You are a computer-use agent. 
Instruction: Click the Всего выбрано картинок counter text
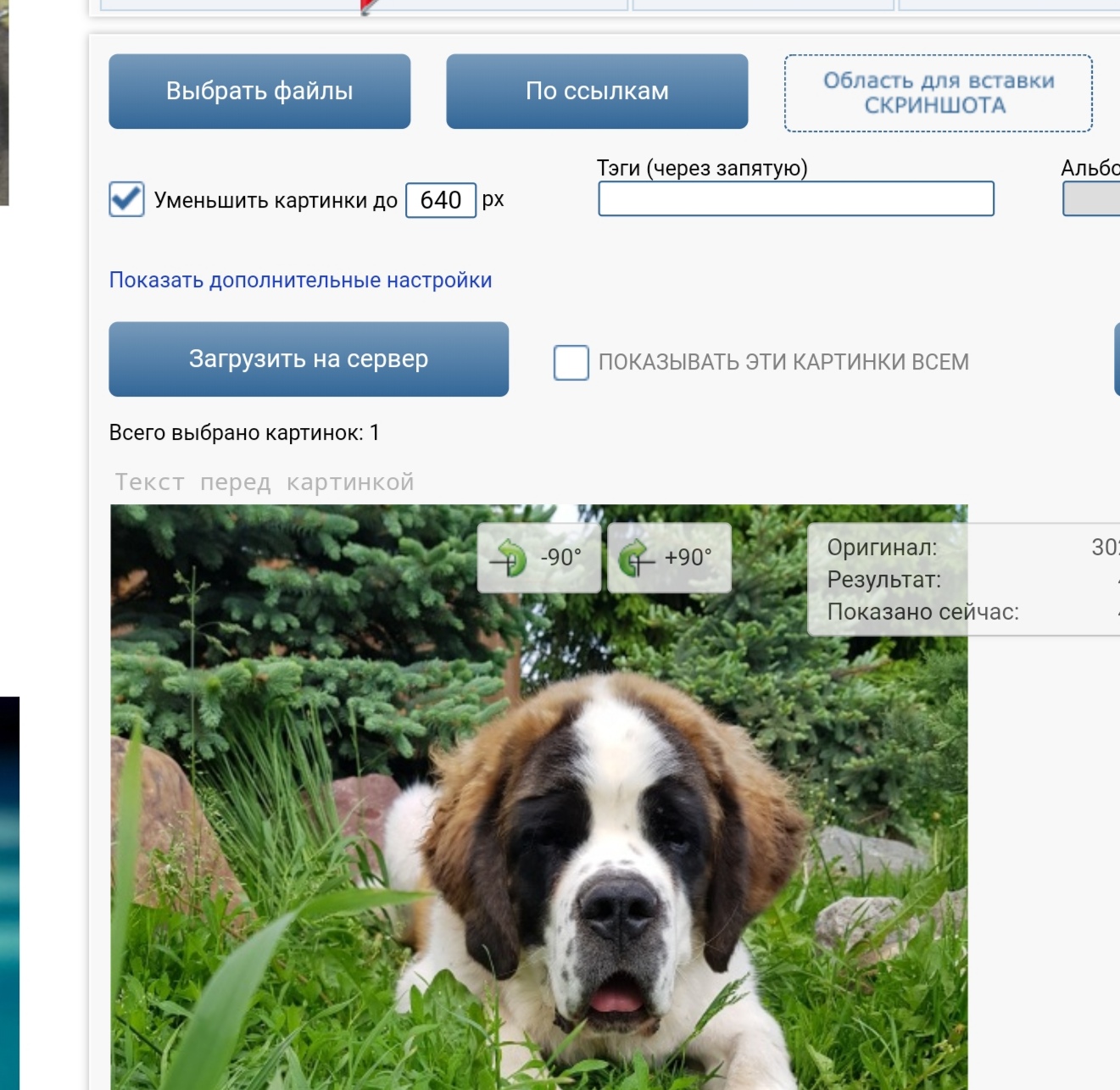coord(244,433)
